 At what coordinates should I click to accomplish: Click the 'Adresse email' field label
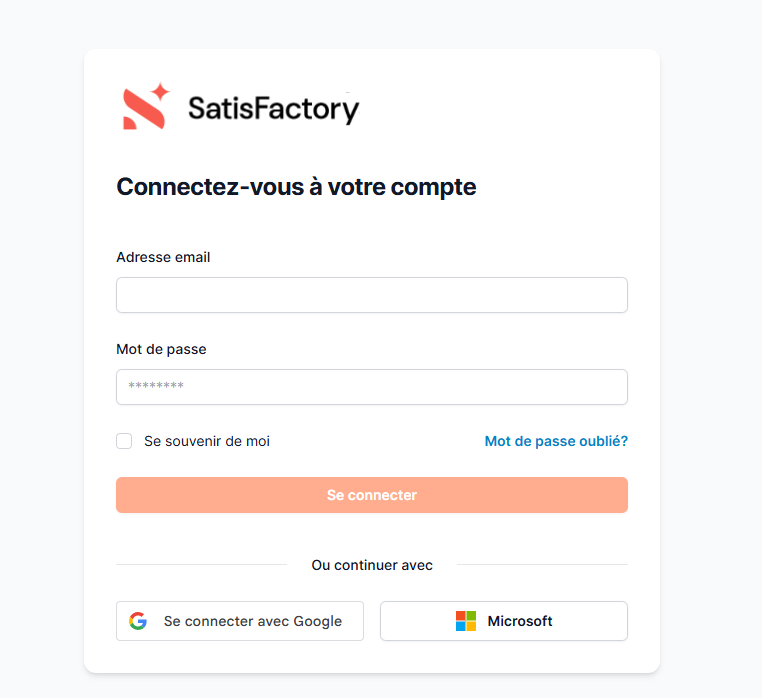coord(163,257)
